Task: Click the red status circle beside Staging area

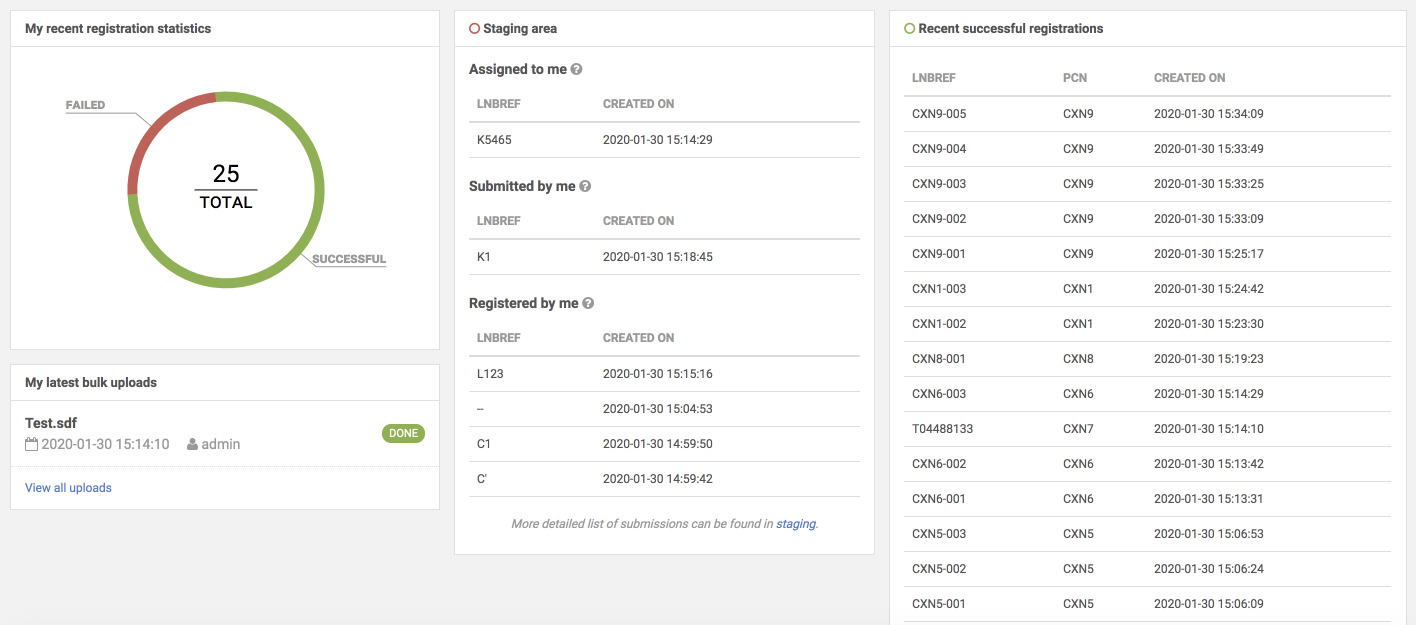Action: tap(474, 28)
